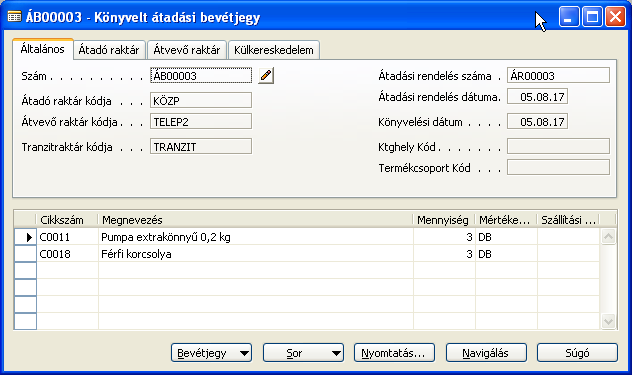This screenshot has width=632, height=375.
Task: Select the row marker arrow for C0011
Action: (25, 237)
